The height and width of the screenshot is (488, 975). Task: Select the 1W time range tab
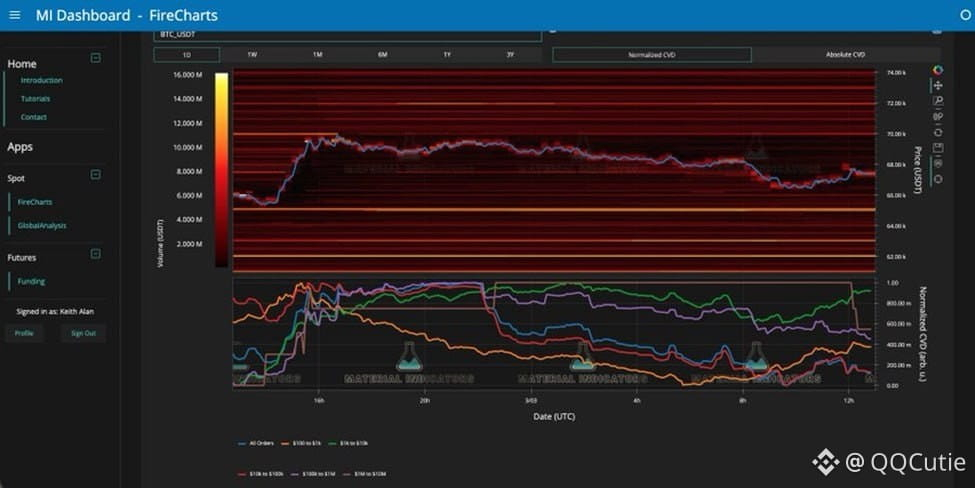[x=252, y=55]
